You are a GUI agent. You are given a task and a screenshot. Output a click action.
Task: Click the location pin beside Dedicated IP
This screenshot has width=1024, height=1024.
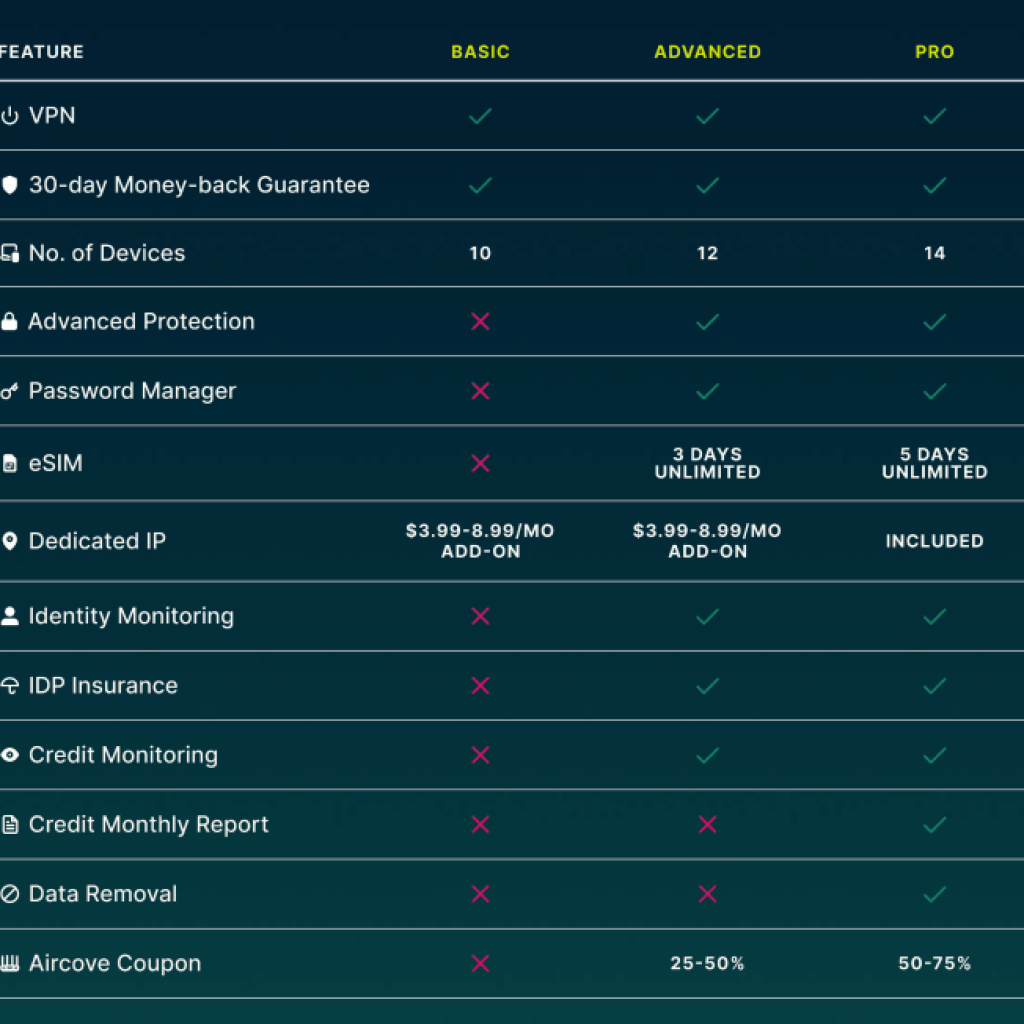(x=11, y=541)
